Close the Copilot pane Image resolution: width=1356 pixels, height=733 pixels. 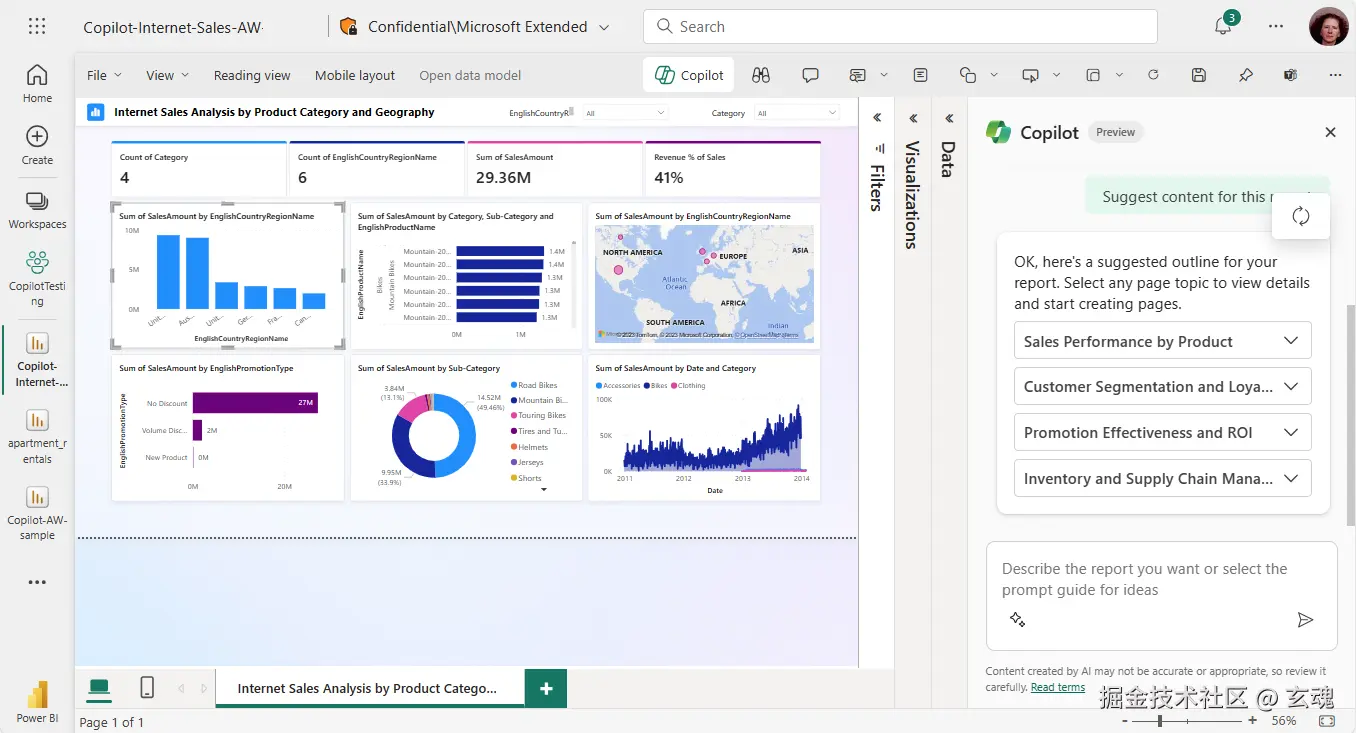click(1330, 132)
